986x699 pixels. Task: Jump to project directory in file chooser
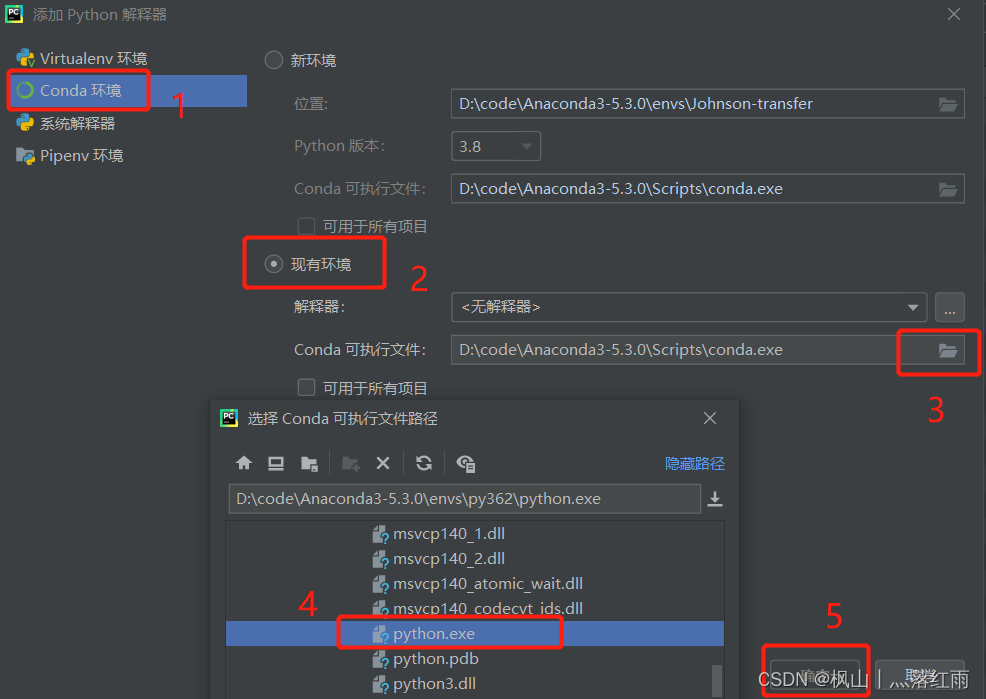point(309,464)
